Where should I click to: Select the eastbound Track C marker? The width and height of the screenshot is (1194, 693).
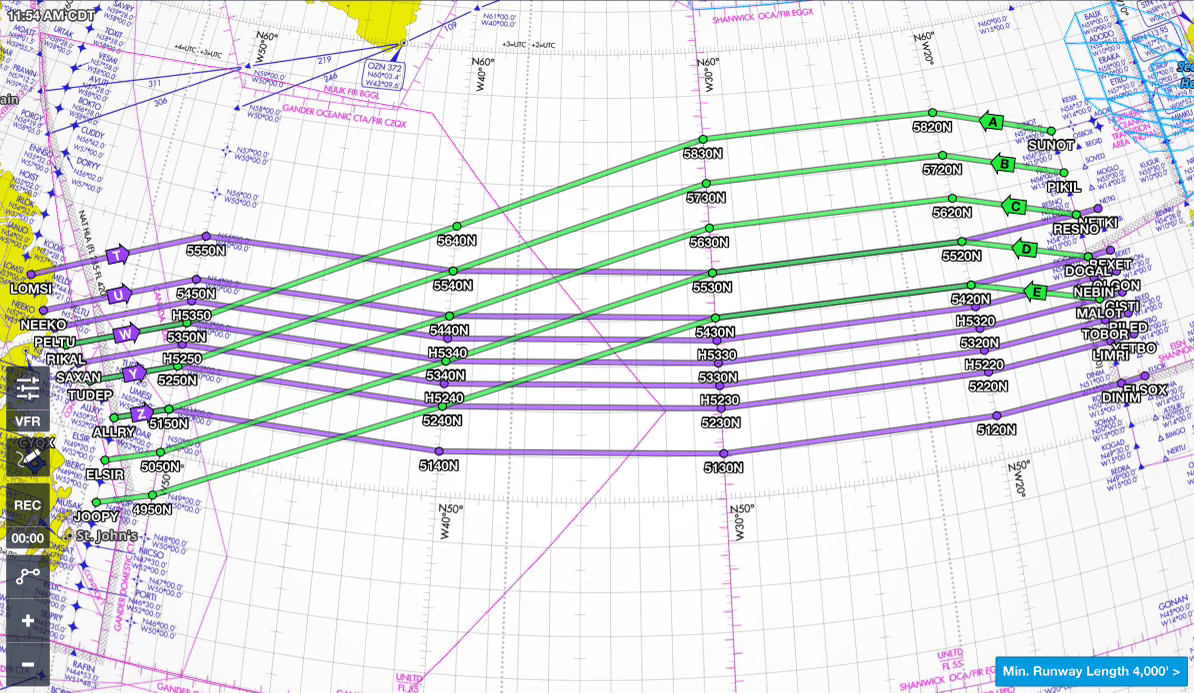(1015, 206)
